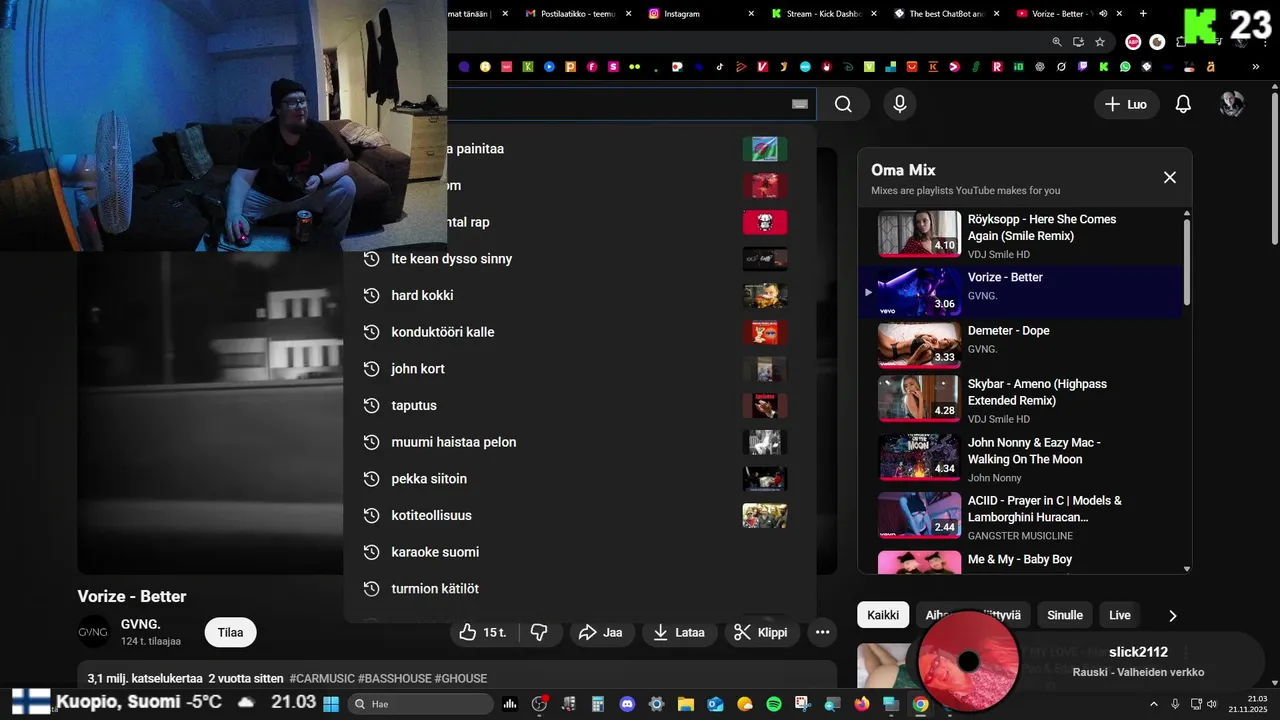Show more filter chips with right chevron
The height and width of the screenshot is (720, 1280).
click(x=1173, y=615)
